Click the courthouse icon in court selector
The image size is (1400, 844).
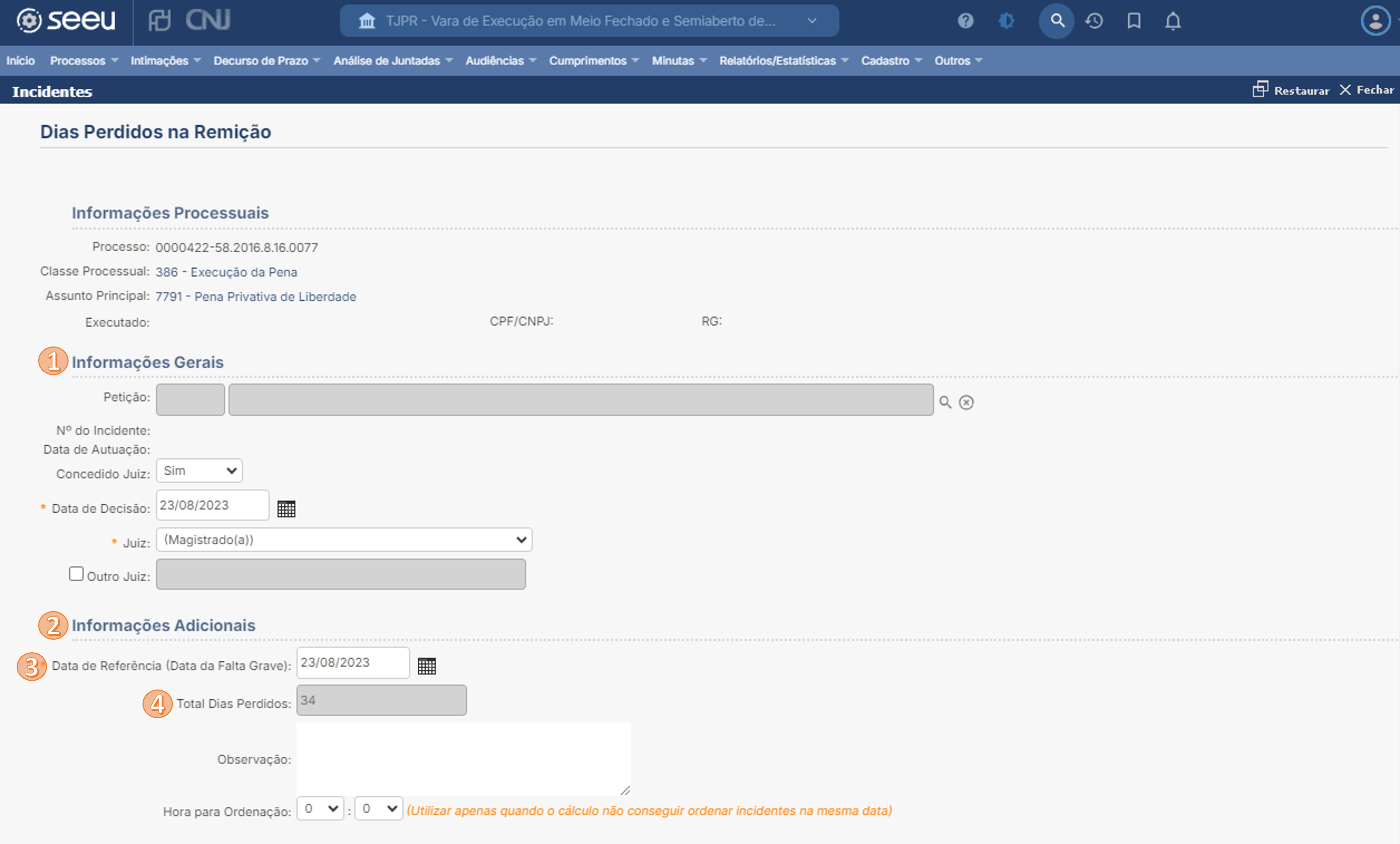tap(367, 21)
